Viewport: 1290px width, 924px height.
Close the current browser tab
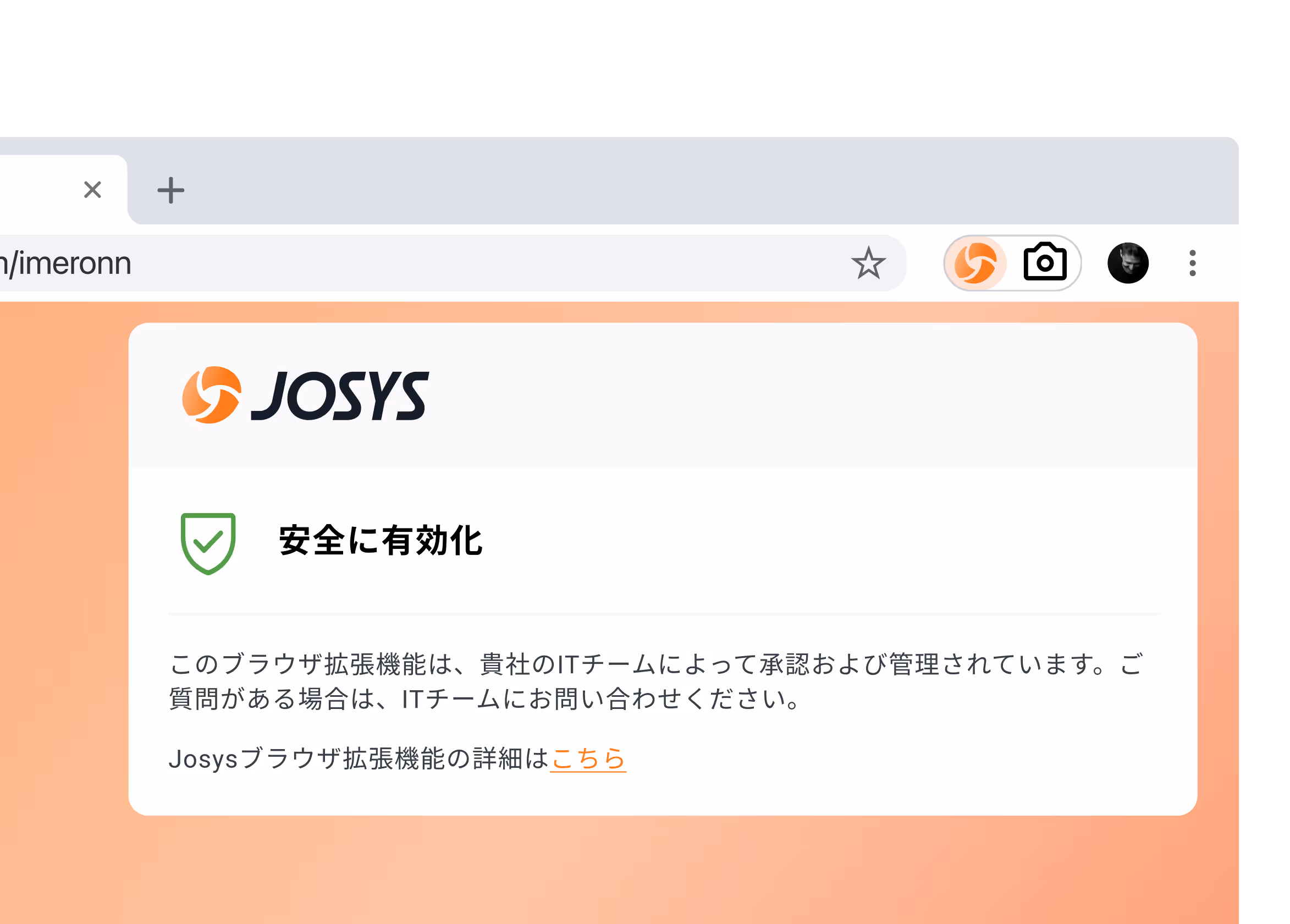pos(93,189)
